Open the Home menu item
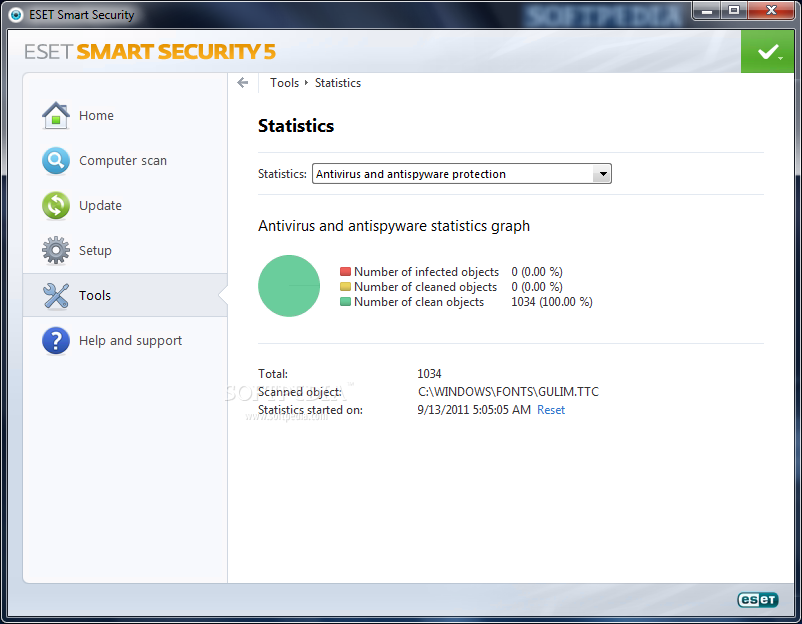802x624 pixels. click(96, 116)
